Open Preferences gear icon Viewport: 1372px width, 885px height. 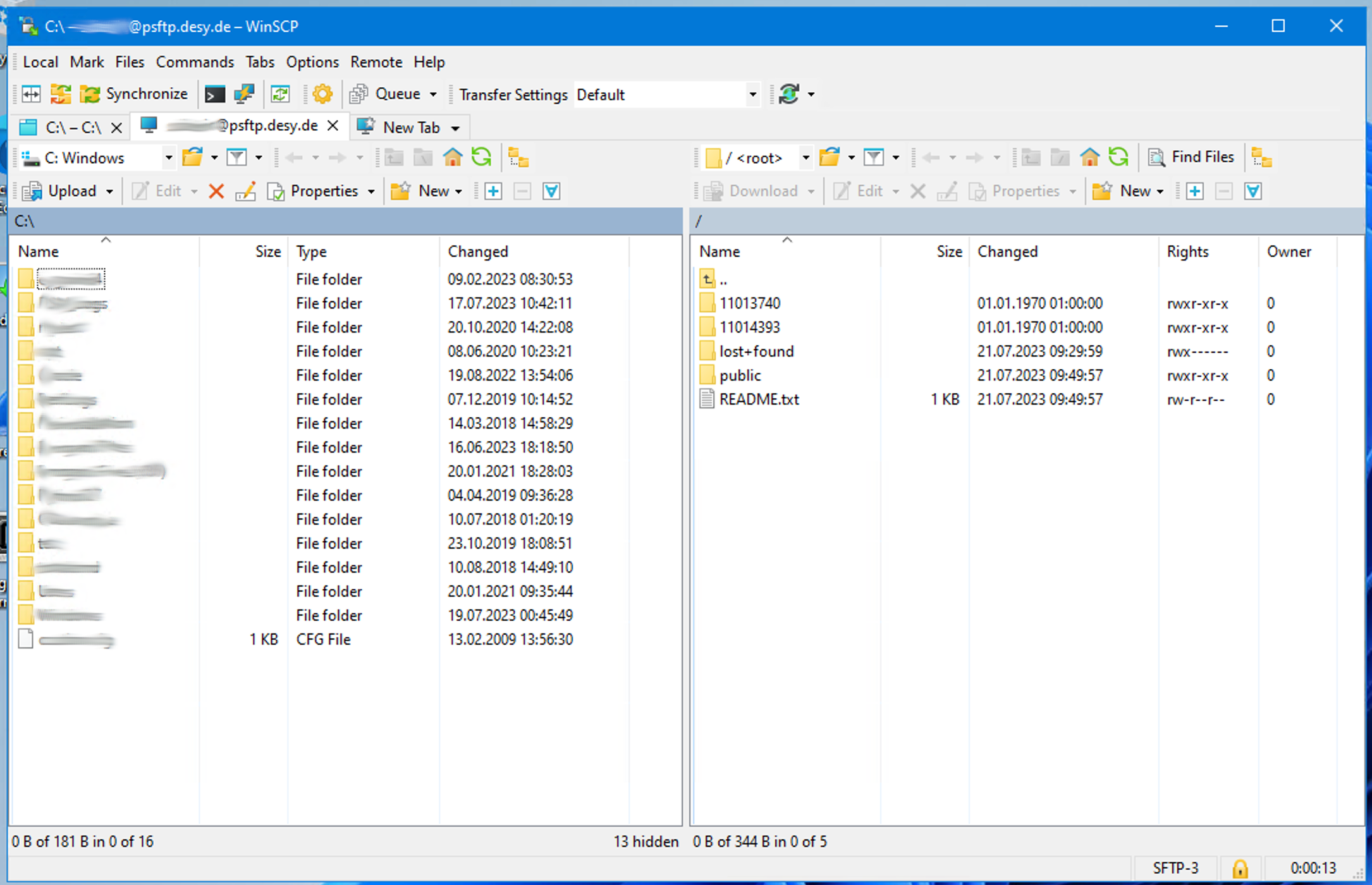click(x=322, y=95)
